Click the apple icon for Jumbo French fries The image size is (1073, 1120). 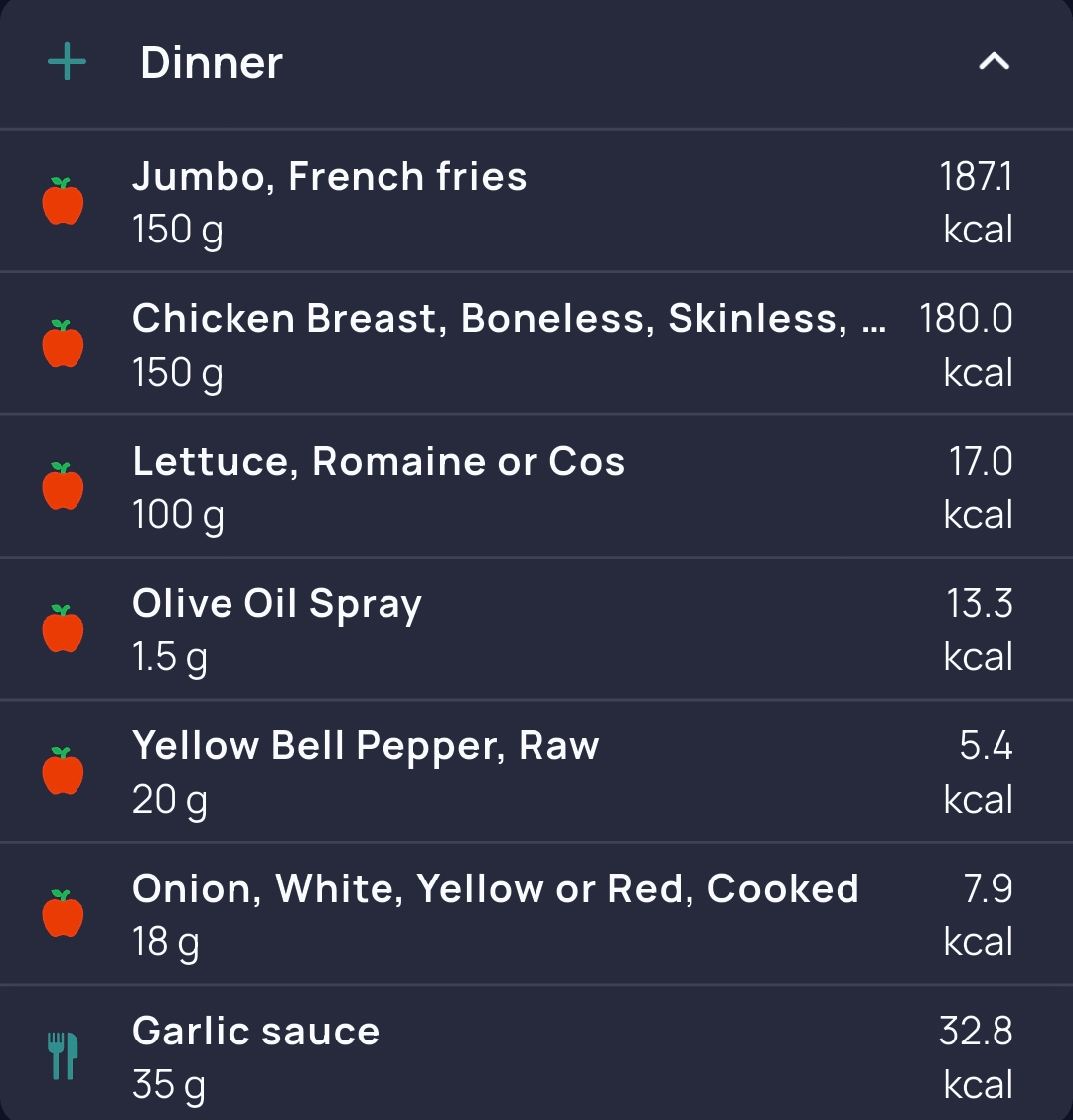pyautogui.click(x=63, y=201)
